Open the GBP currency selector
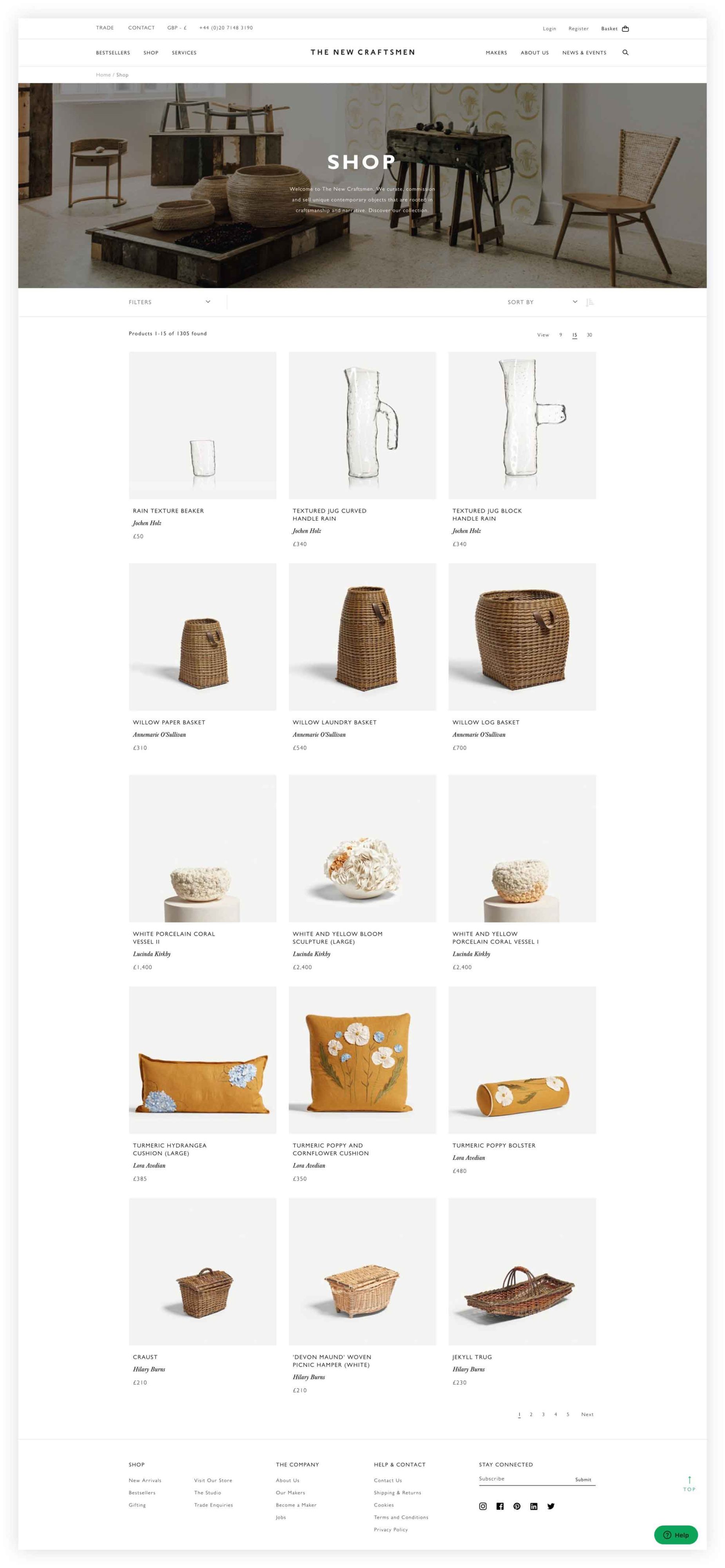This screenshot has width=725, height=1568. point(177,27)
